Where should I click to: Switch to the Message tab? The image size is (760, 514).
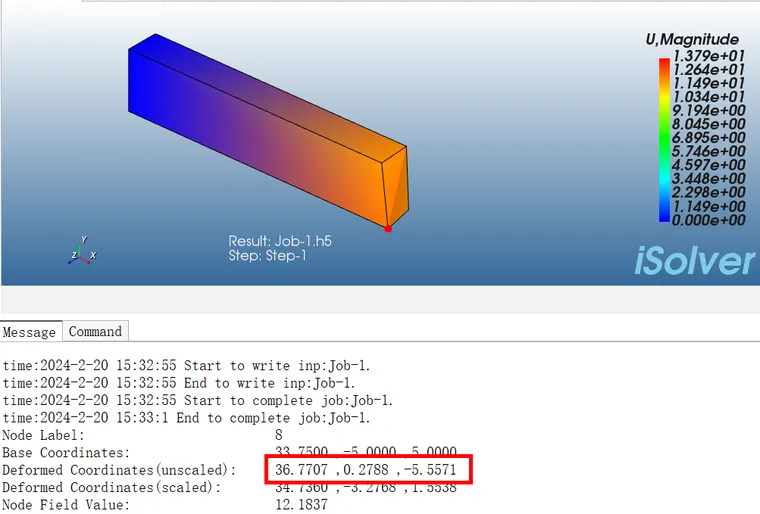click(x=31, y=332)
